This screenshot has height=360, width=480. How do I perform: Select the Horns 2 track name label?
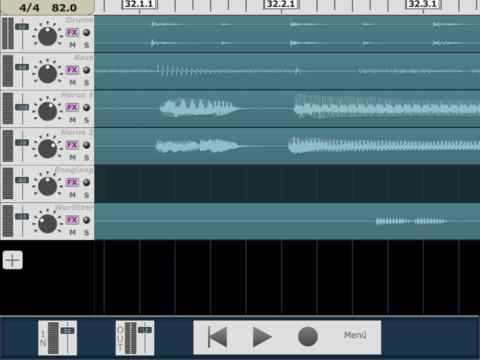[77, 132]
